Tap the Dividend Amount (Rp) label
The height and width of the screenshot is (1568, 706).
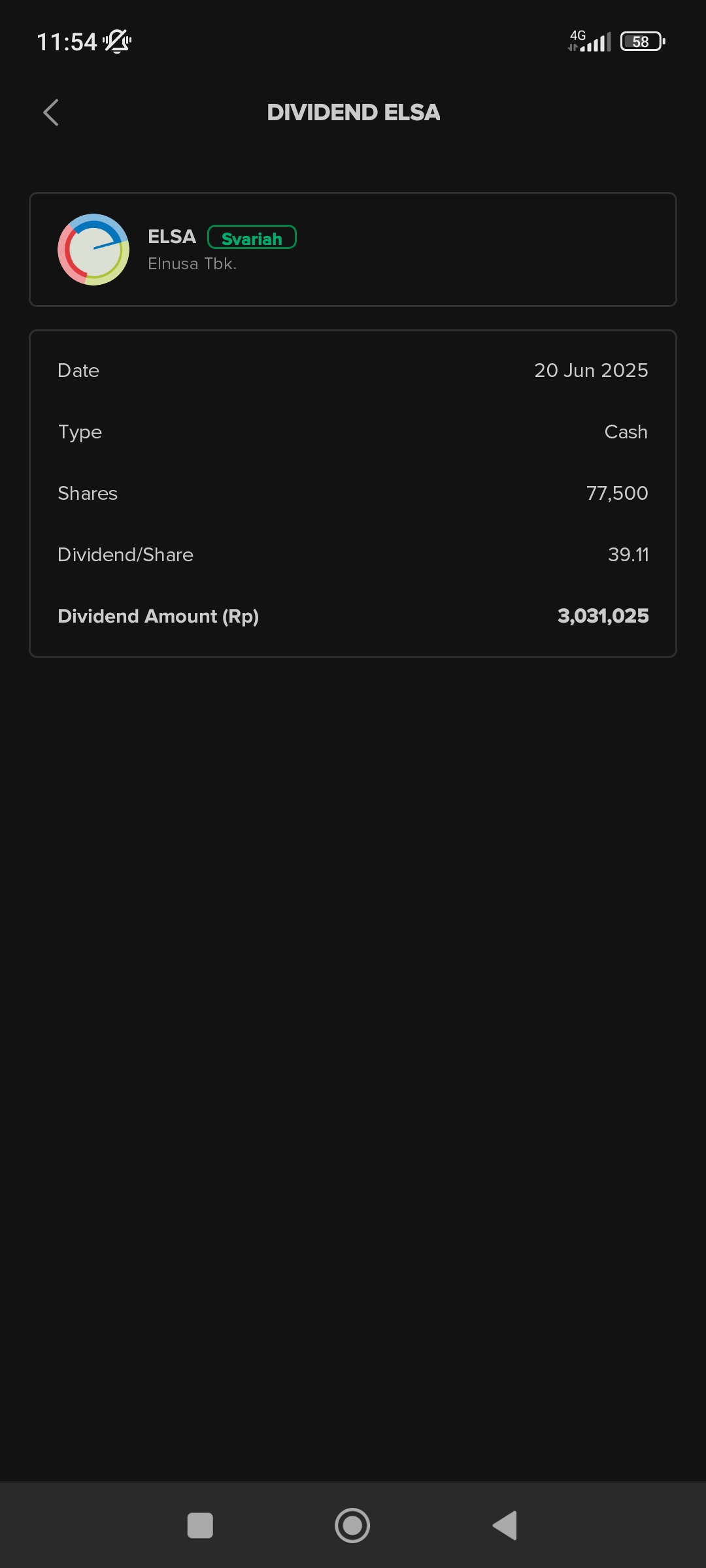point(158,617)
